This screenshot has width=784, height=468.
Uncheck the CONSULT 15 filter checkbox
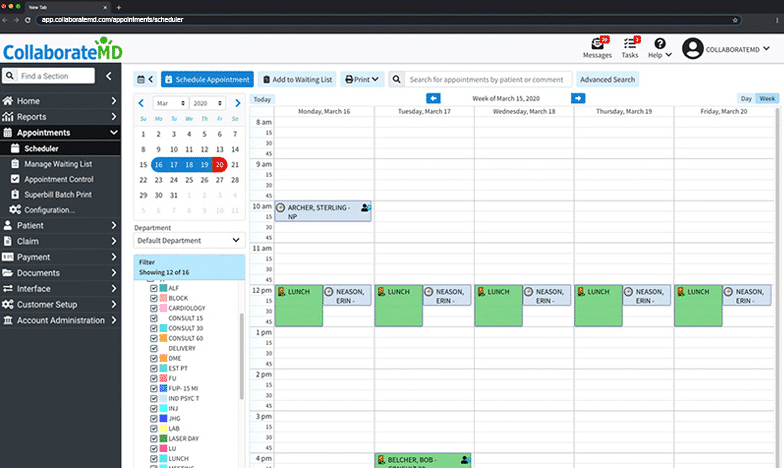click(154, 318)
